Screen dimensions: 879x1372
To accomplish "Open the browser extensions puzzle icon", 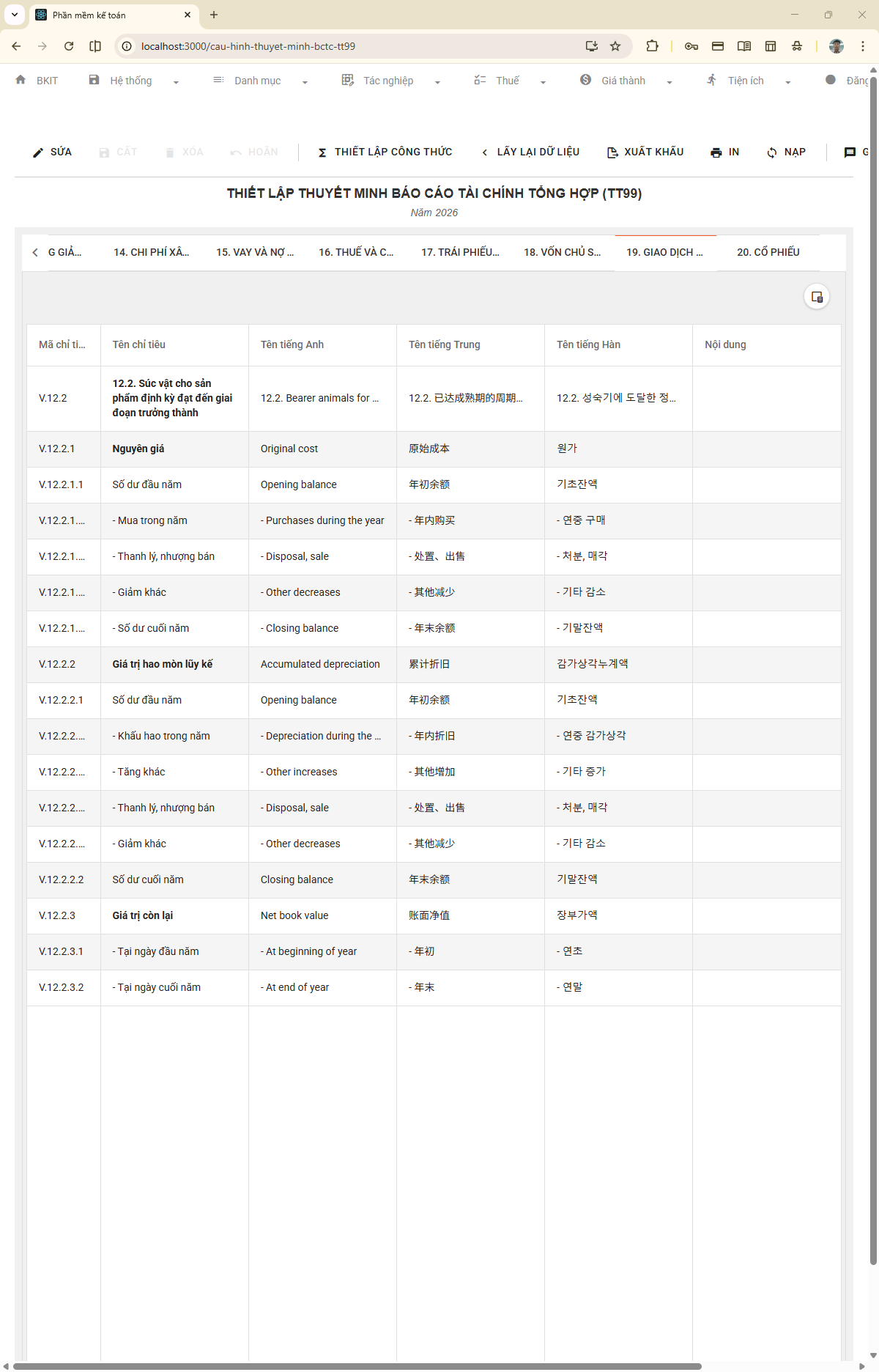I will (652, 46).
